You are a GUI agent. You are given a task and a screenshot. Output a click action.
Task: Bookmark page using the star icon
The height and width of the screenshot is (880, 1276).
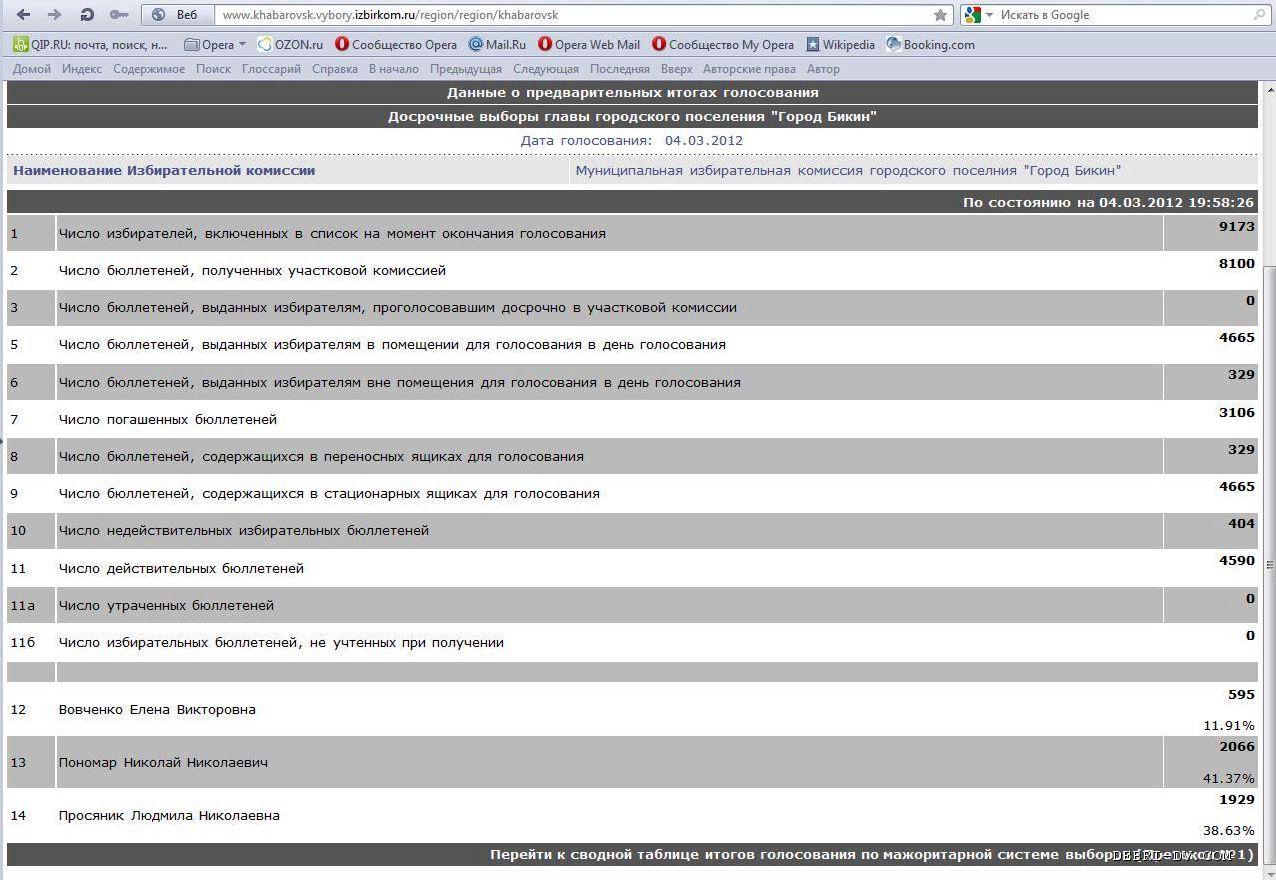pyautogui.click(x=940, y=15)
